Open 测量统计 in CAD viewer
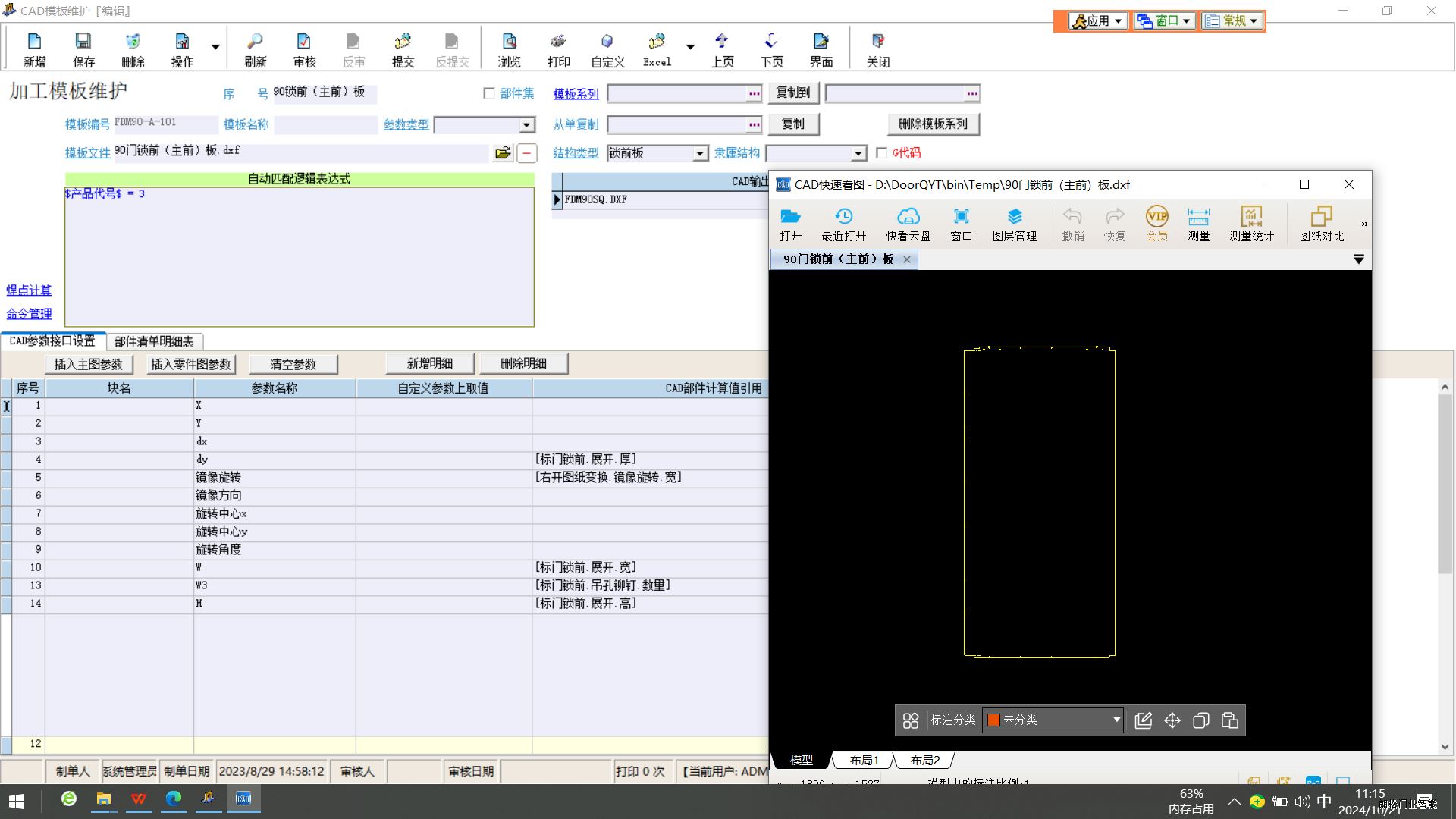 click(1251, 224)
